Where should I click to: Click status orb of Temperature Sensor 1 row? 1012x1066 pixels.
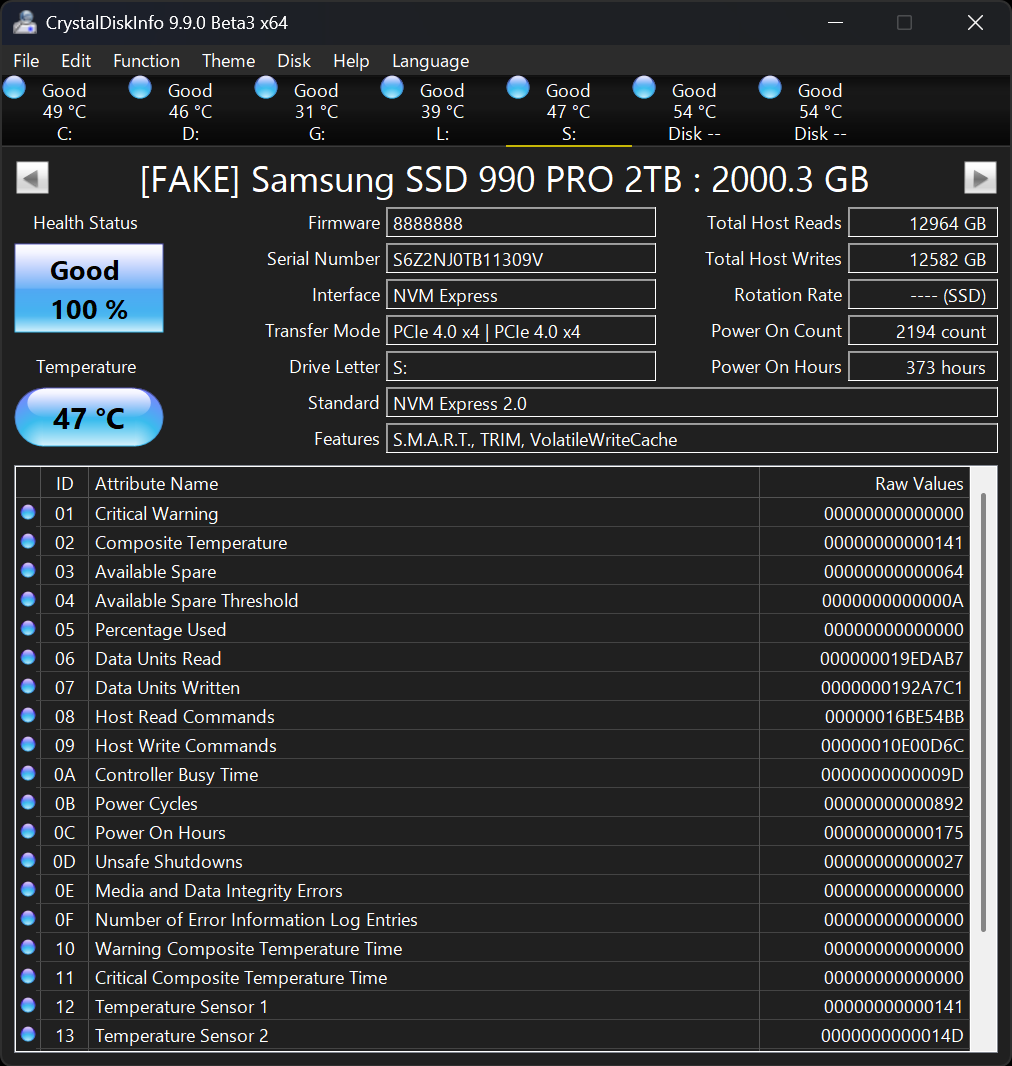click(x=28, y=1005)
